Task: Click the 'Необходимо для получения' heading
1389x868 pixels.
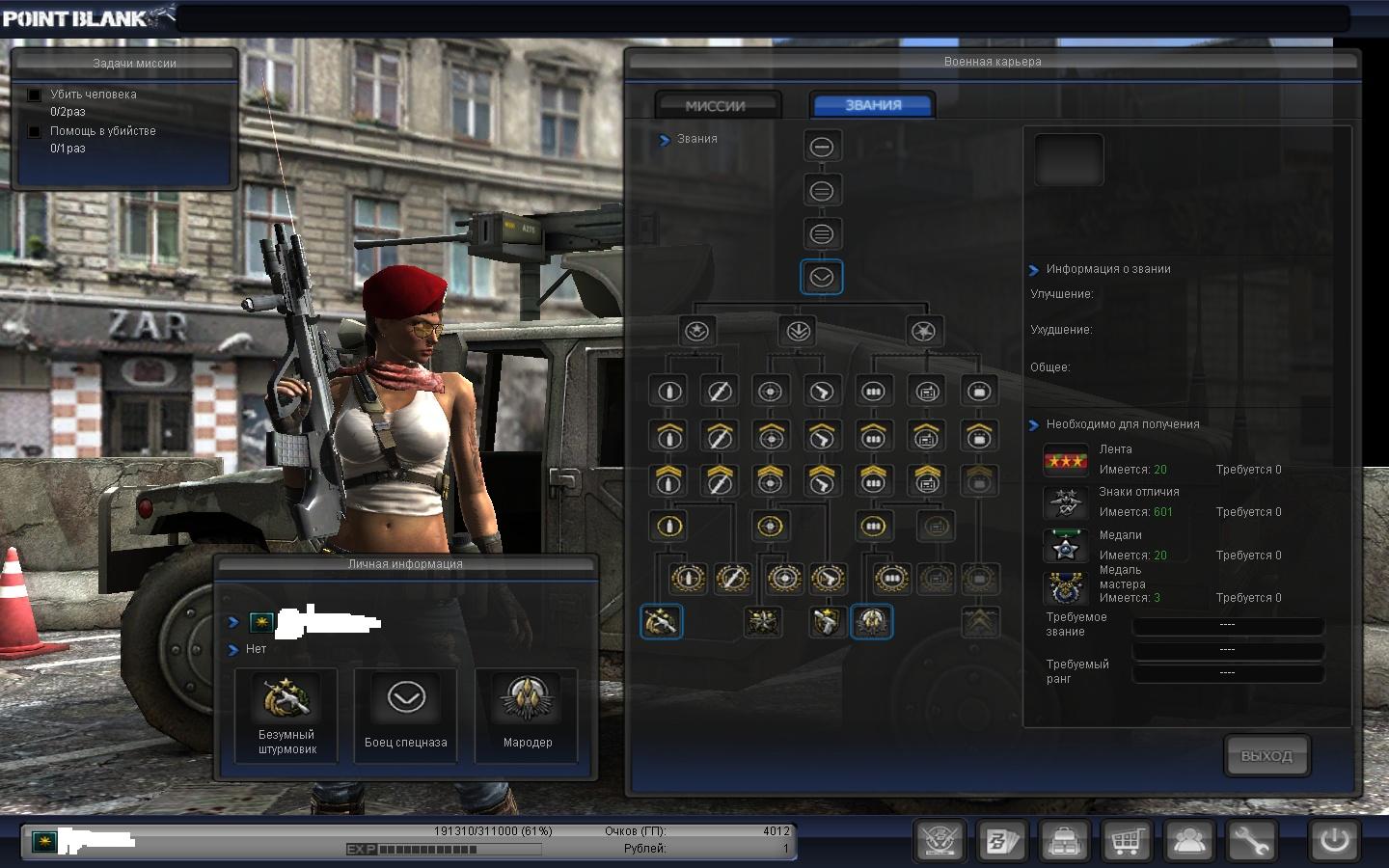Action: tap(1123, 424)
